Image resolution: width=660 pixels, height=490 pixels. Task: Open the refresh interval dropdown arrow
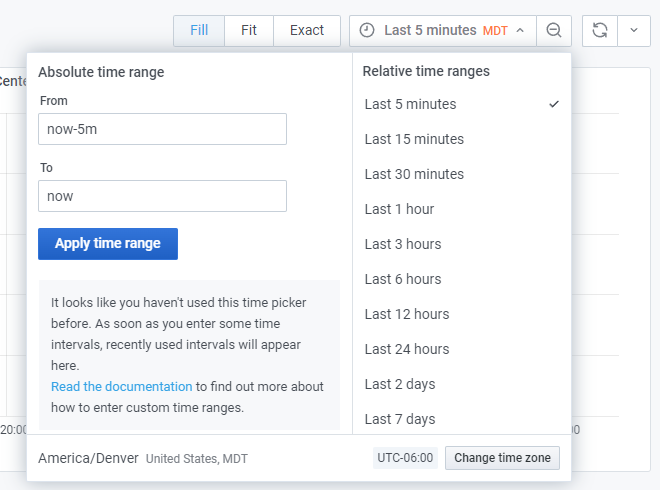click(634, 31)
